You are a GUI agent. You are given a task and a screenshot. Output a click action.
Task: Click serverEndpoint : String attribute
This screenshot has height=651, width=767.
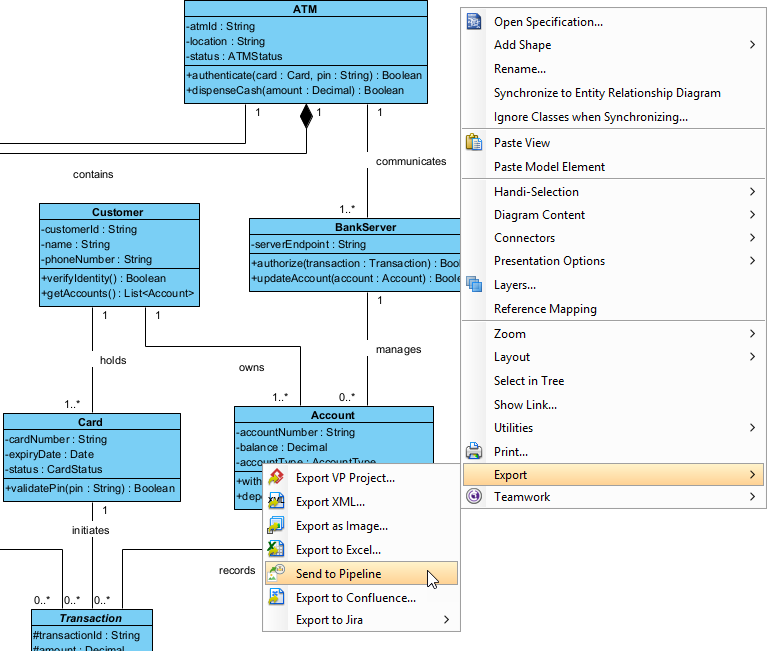[x=309, y=244]
